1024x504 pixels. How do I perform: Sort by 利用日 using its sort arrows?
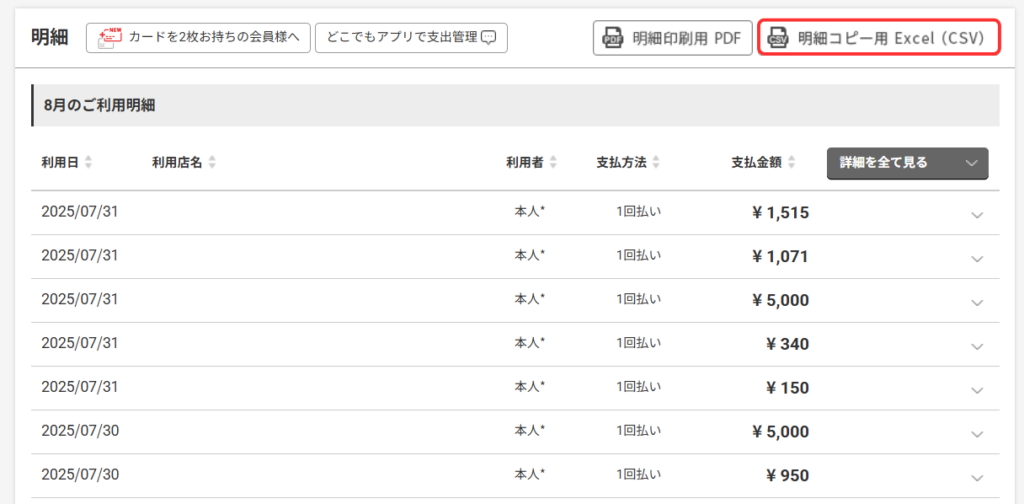[x=89, y=162]
